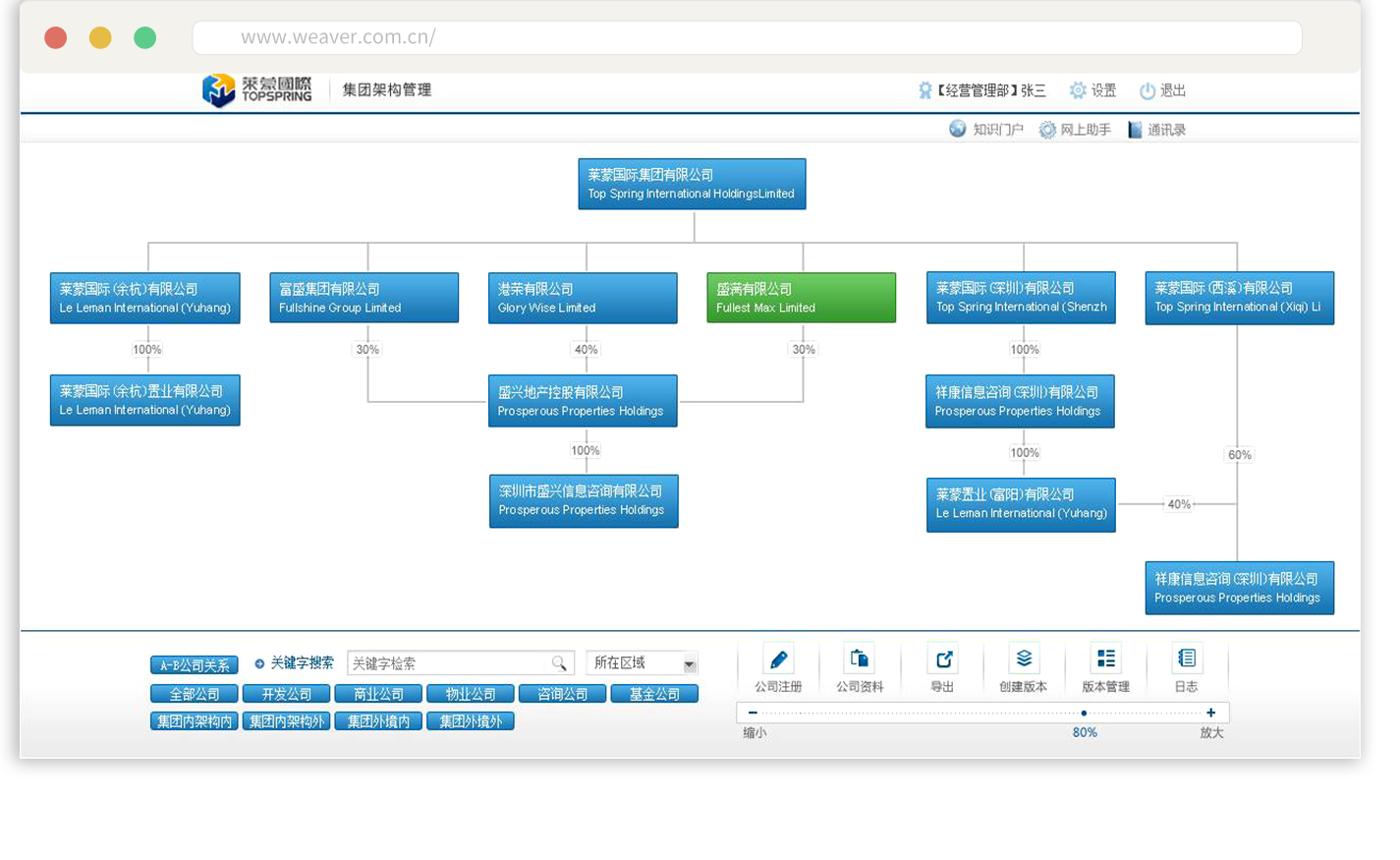The width and height of the screenshot is (1400, 860).
Task: Click the 导出 export icon
Action: 943,659
